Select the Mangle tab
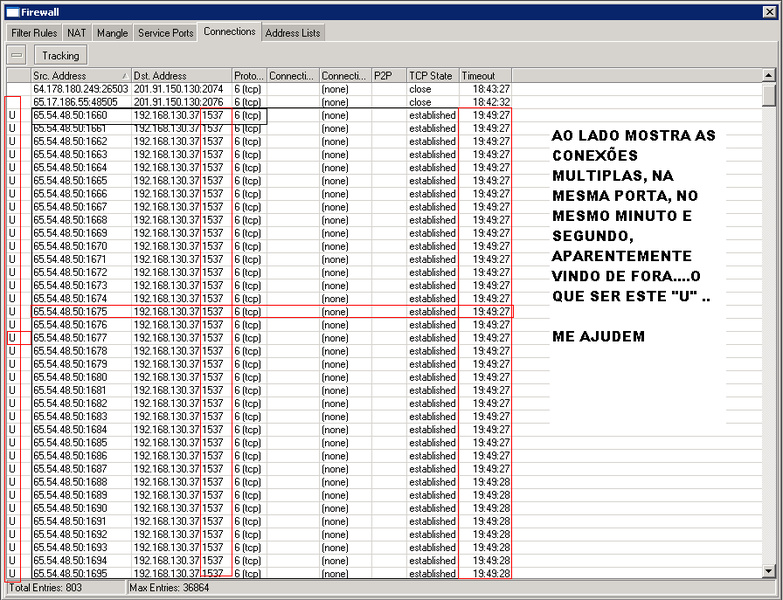 point(112,33)
